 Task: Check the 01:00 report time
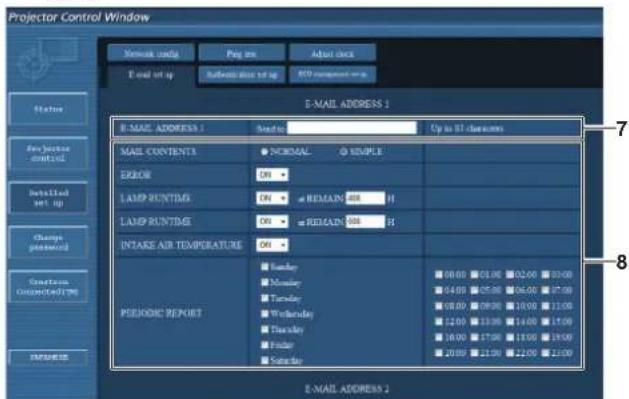475,275
